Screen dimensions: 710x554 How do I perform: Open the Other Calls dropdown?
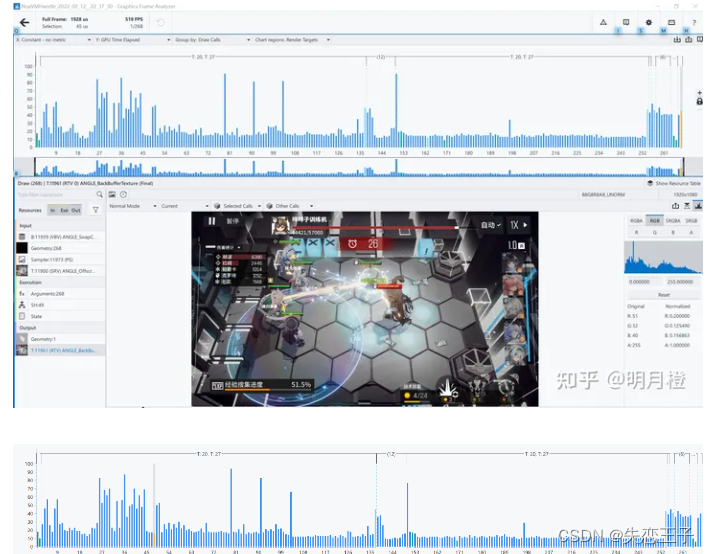tap(290, 206)
